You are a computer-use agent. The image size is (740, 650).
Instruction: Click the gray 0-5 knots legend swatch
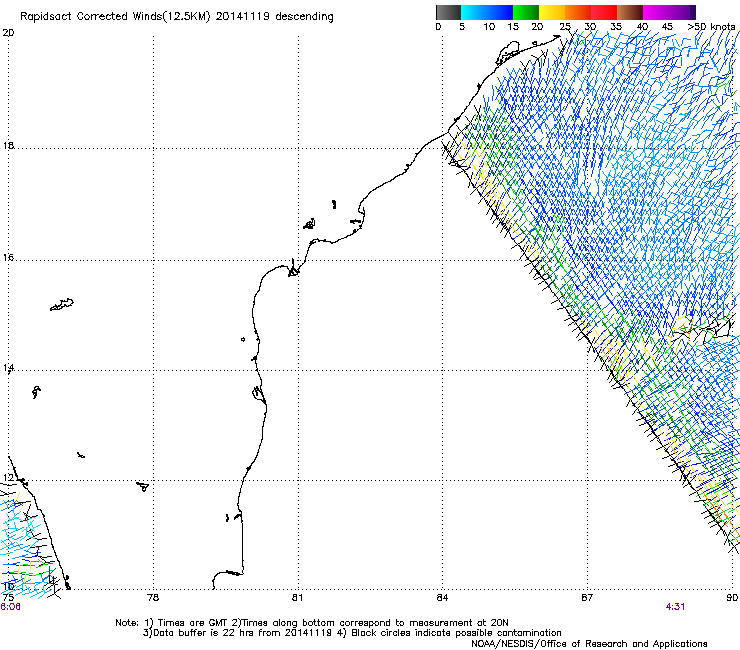click(448, 12)
